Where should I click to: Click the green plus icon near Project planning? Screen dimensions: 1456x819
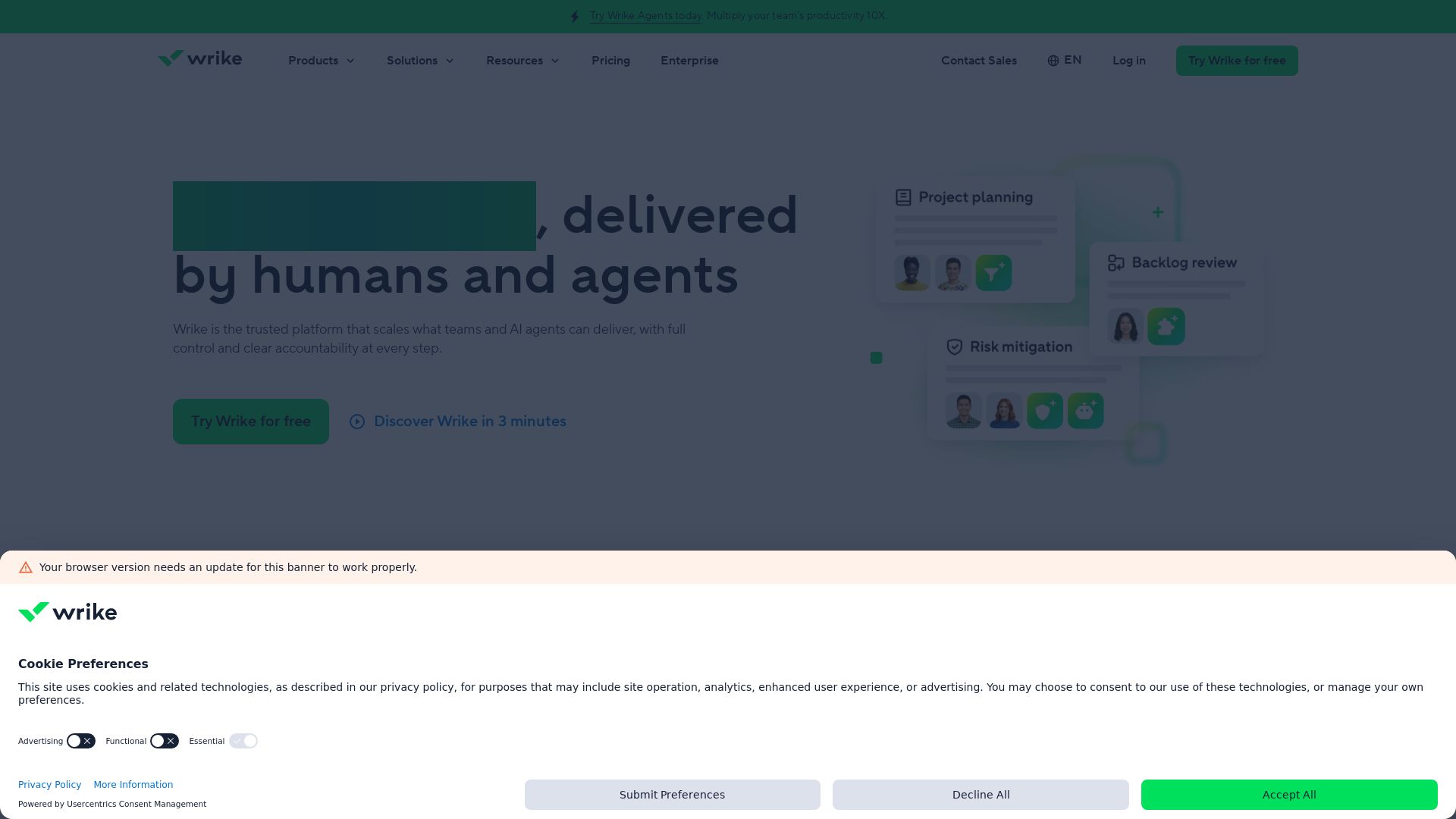[1158, 212]
